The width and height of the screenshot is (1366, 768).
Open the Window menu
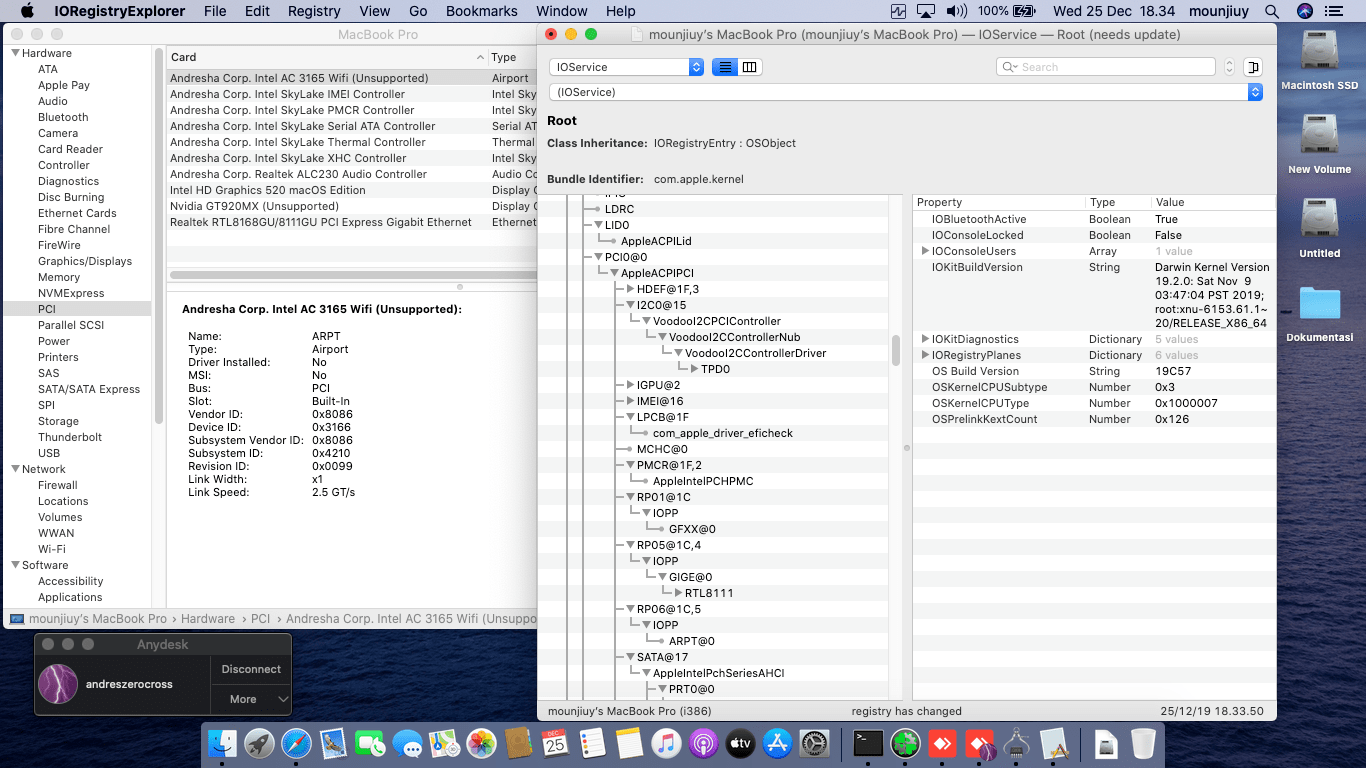pos(562,11)
